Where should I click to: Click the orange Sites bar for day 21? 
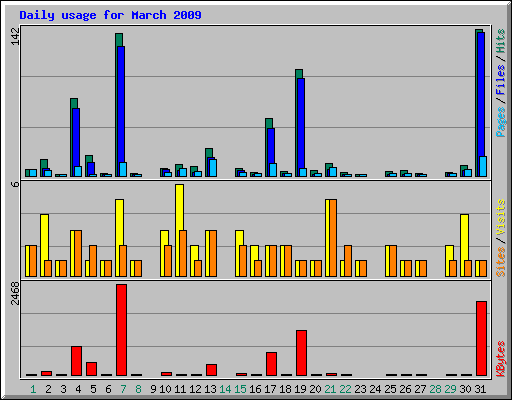coord(333,238)
